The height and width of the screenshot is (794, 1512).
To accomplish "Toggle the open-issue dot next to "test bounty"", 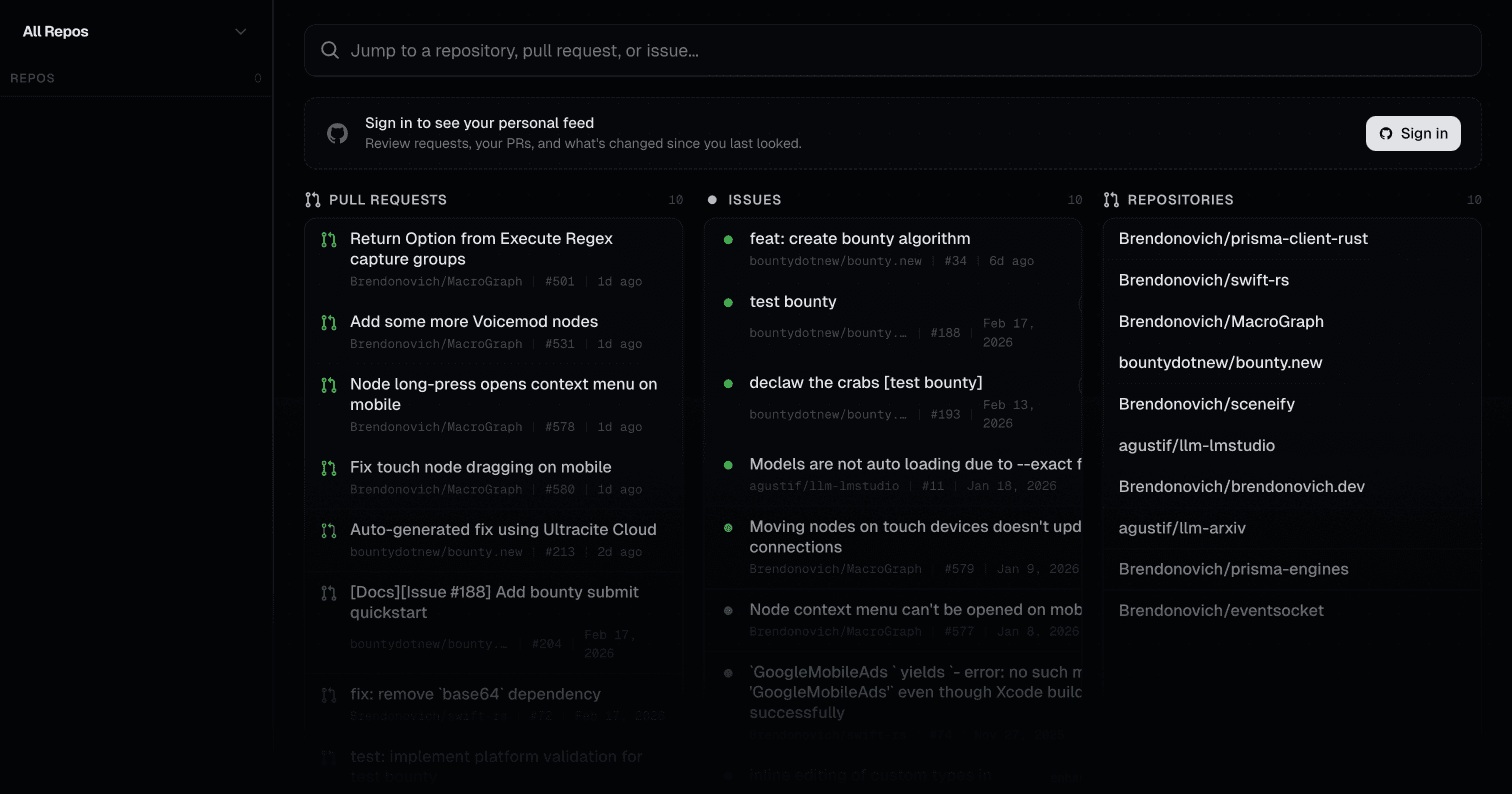I will point(728,302).
